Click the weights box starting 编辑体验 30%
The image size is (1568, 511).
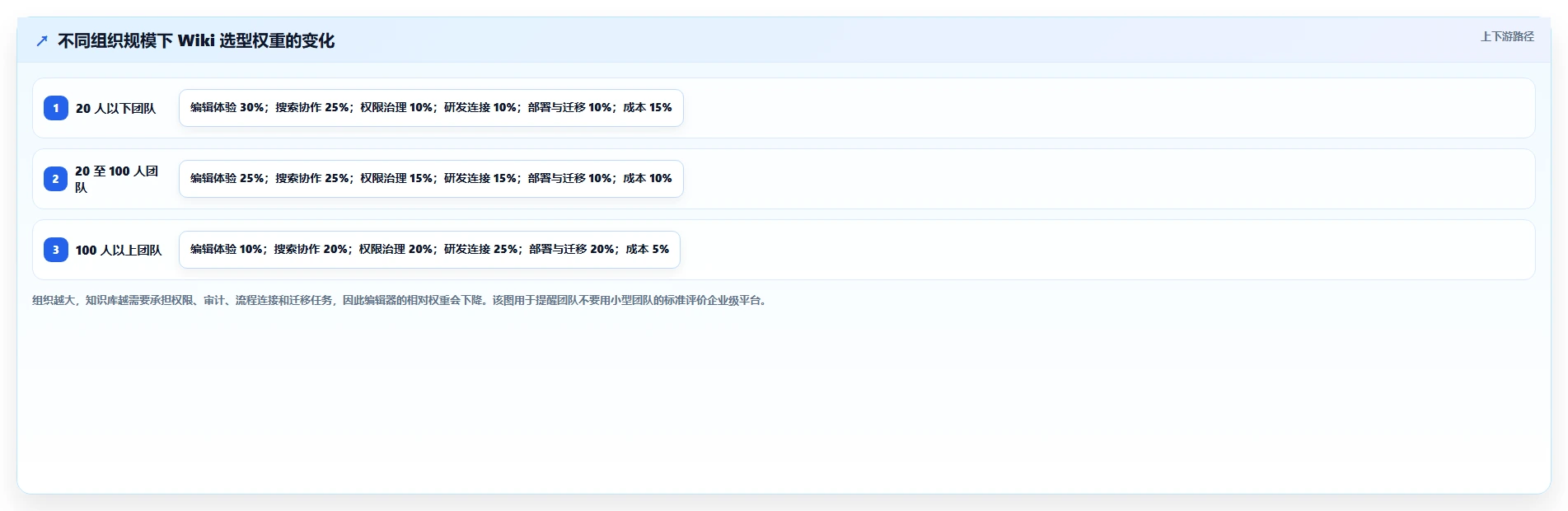tap(431, 108)
